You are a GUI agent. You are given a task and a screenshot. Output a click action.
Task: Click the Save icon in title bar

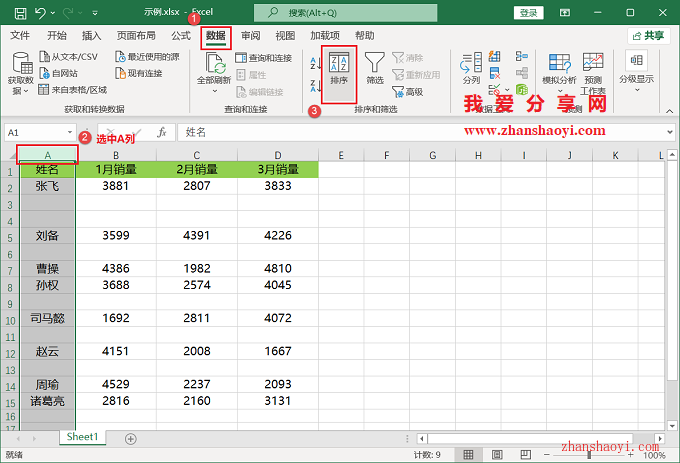click(20, 13)
